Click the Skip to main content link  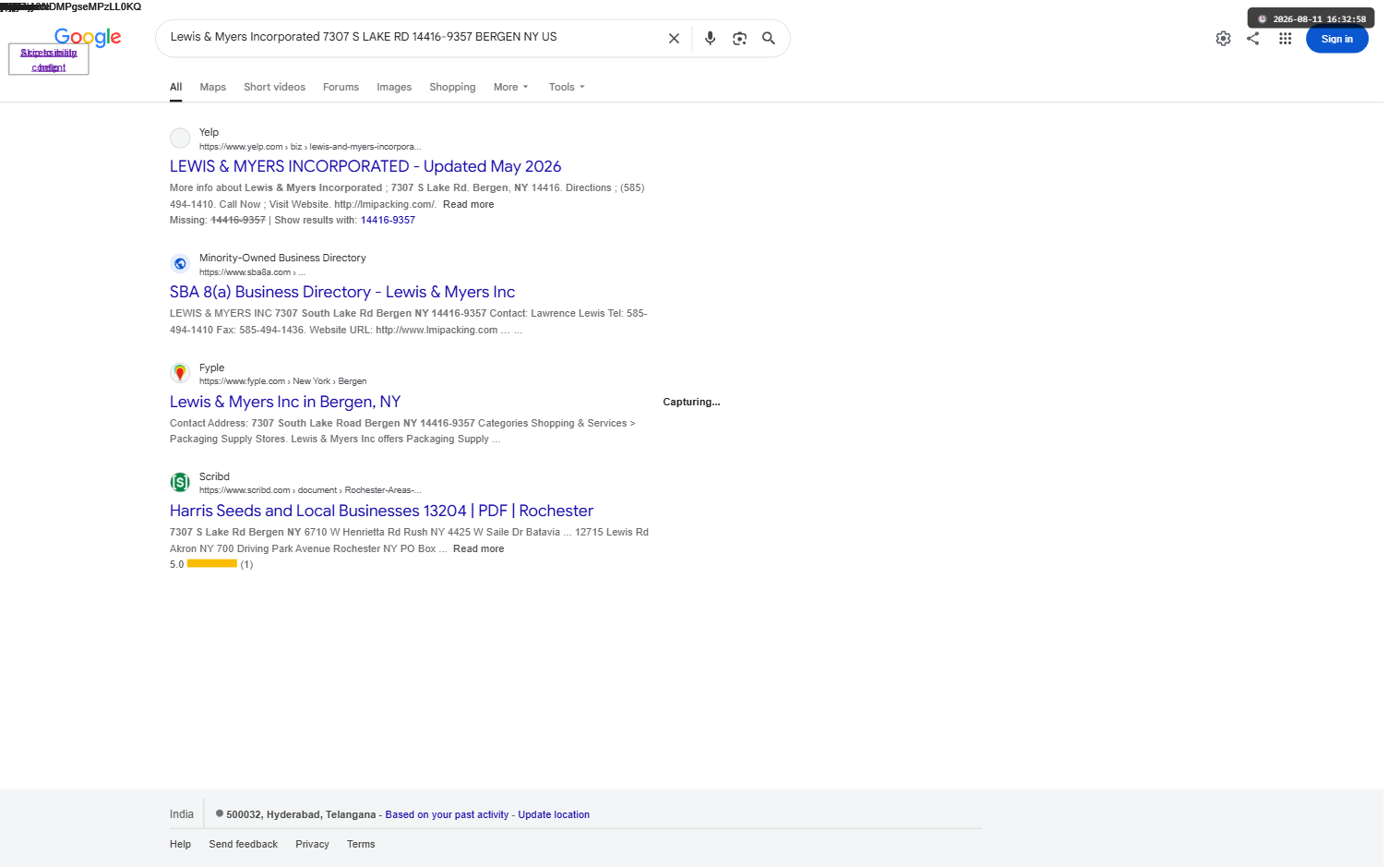coord(49,60)
